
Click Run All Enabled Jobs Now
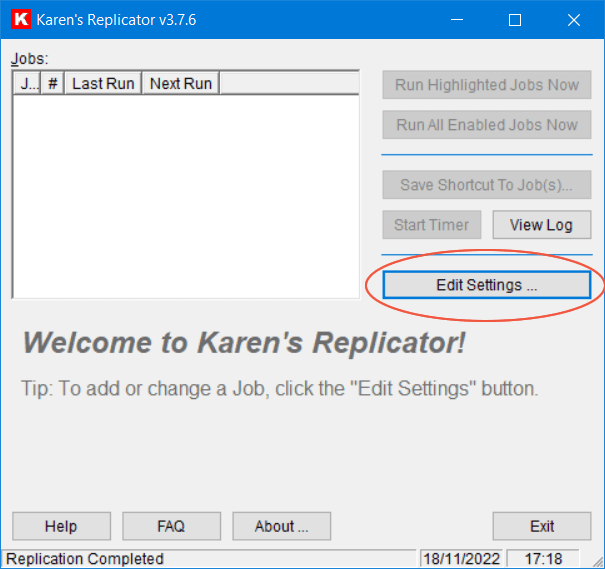[x=487, y=125]
